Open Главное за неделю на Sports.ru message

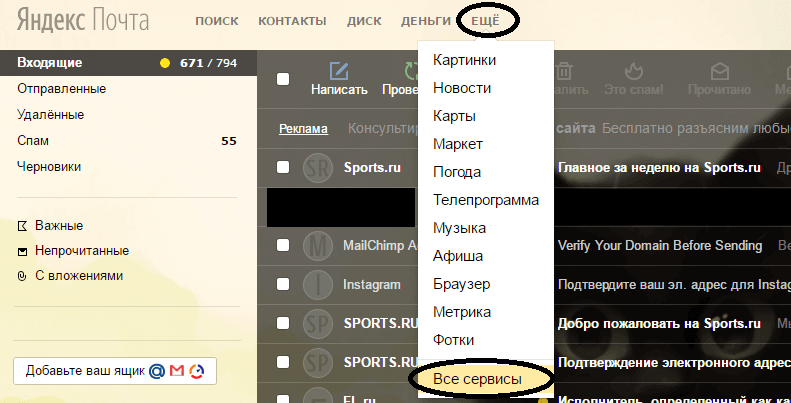(x=659, y=167)
